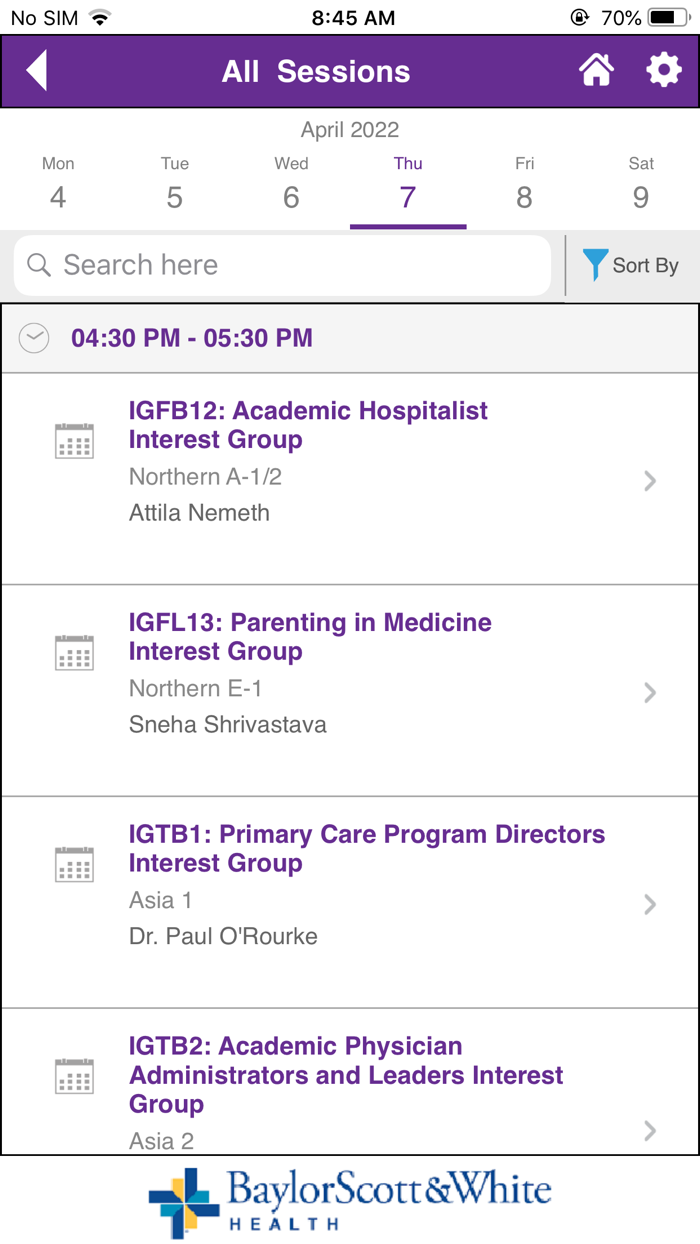This screenshot has height=1244, width=700.
Task: Switch to Friday April 8
Action: click(x=524, y=185)
